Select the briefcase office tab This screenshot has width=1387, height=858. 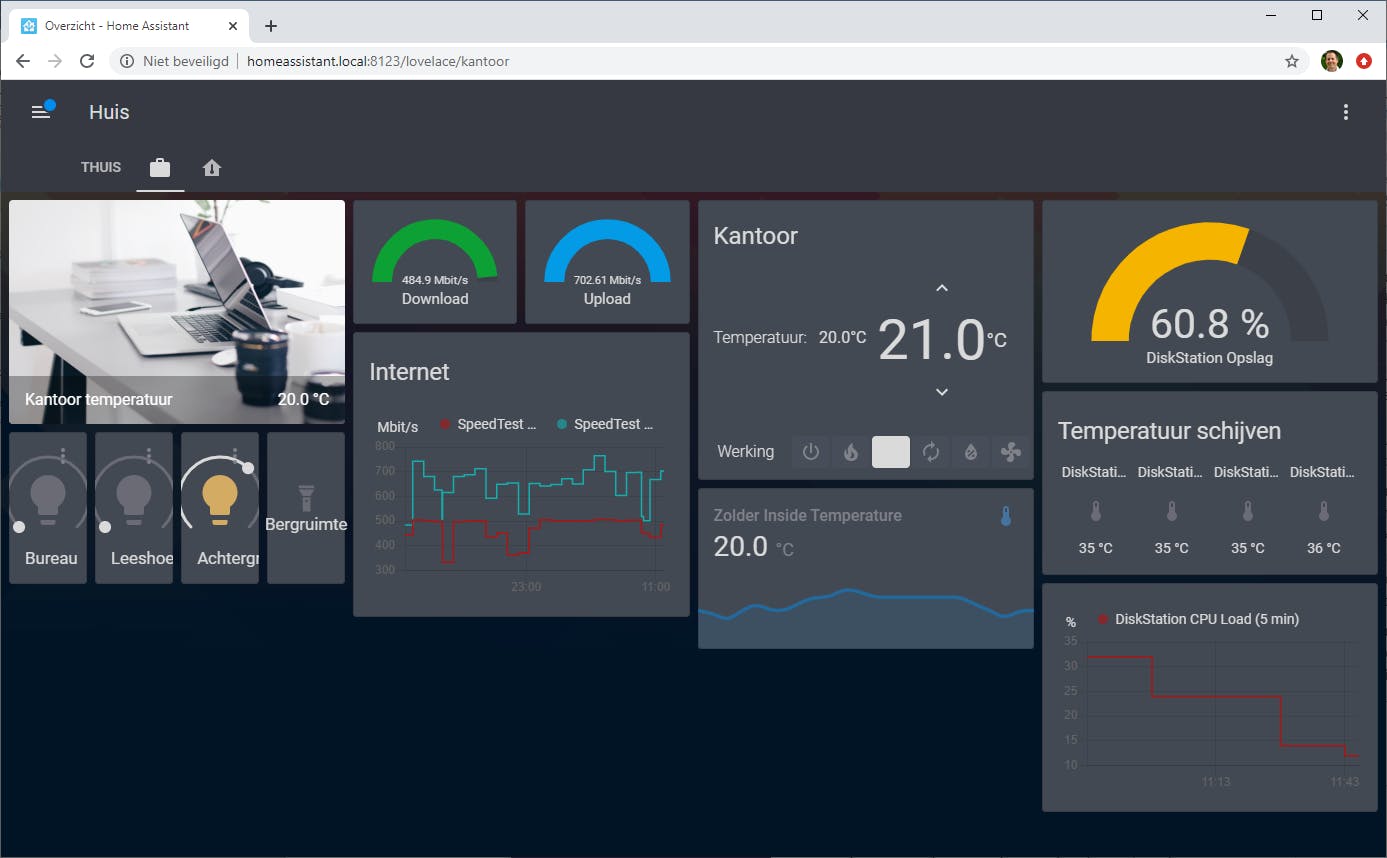tap(160, 168)
